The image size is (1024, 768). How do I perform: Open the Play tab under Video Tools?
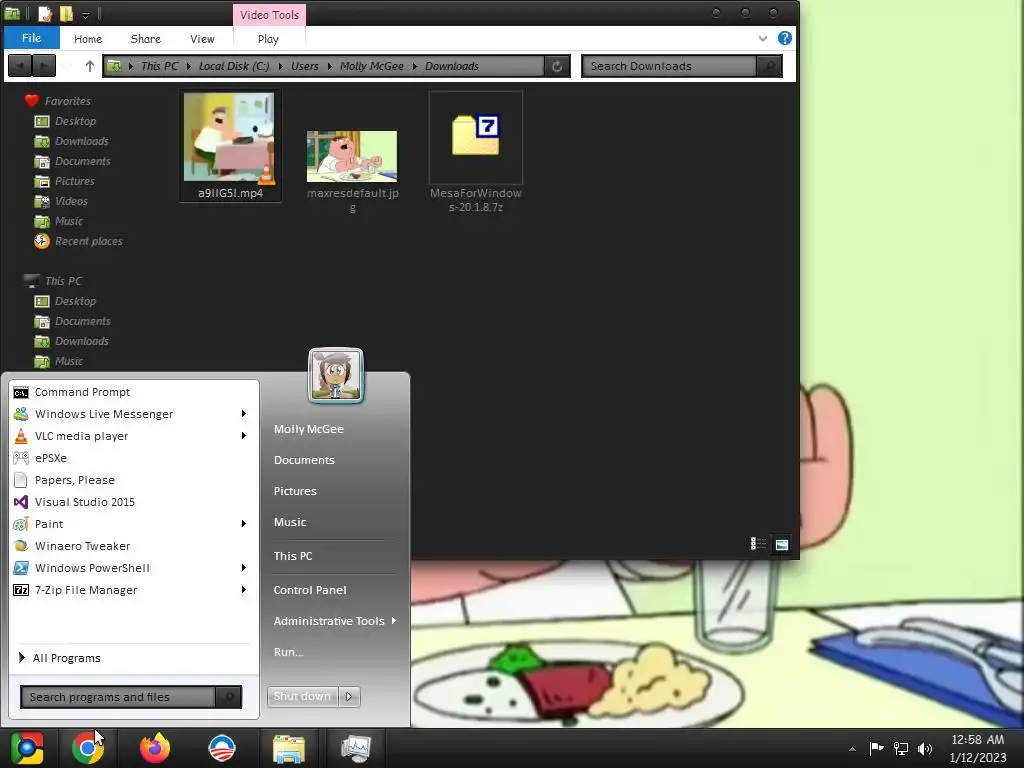(268, 39)
